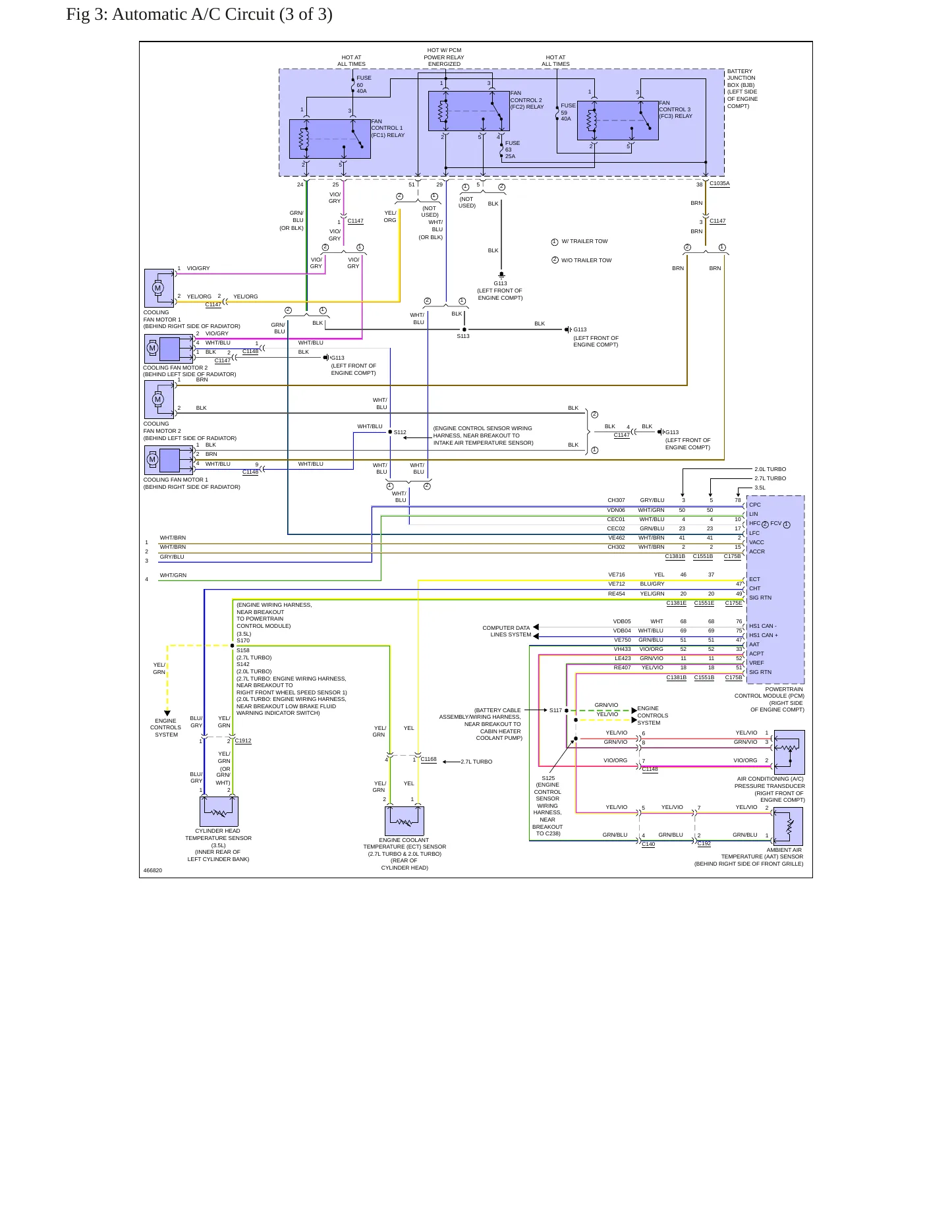Select the S170 splice label
Image resolution: width=952 pixels, height=1232 pixels.
click(243, 640)
